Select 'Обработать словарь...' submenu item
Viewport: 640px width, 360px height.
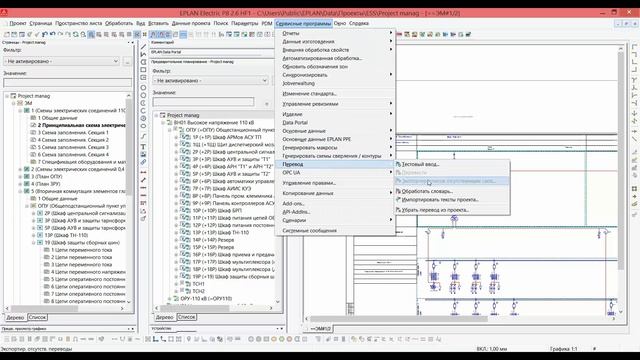(x=452, y=191)
